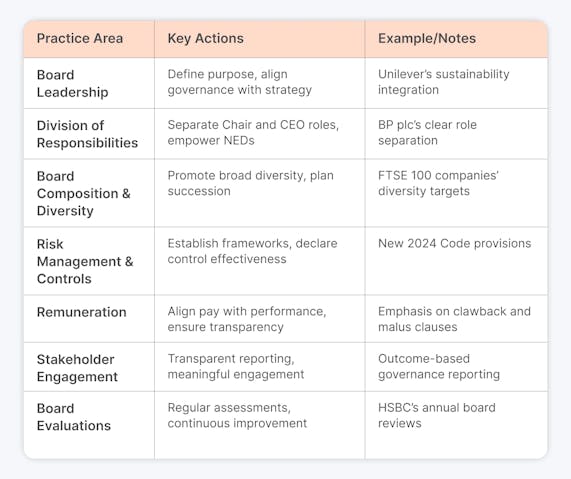
Task: Select 'Unilever's sustainability integration' note
Action: click(x=444, y=82)
